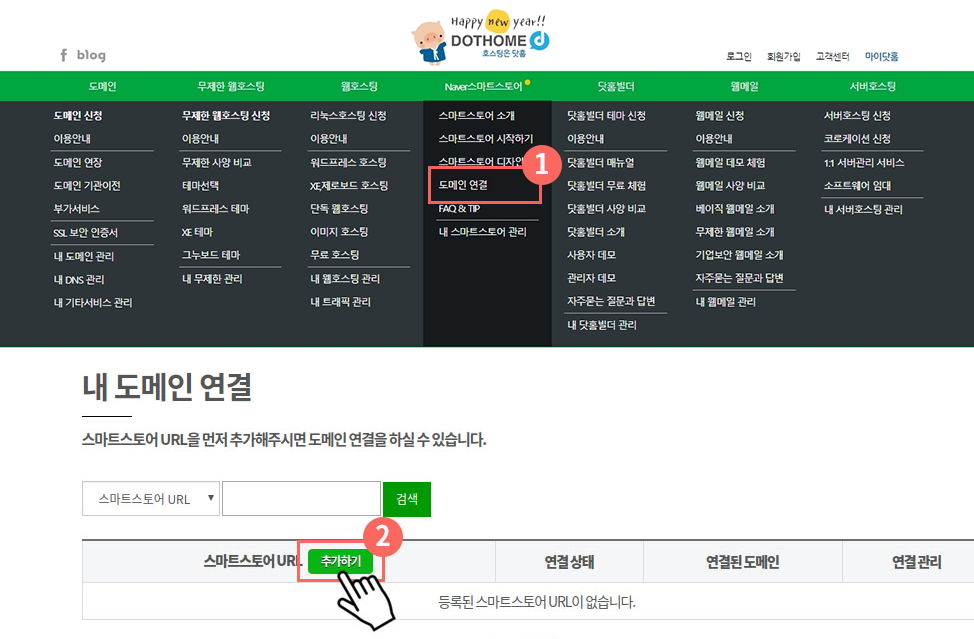Screen dimensions: 974x639
Task: Open the "blog" link in the header
Action: pyautogui.click(x=91, y=55)
